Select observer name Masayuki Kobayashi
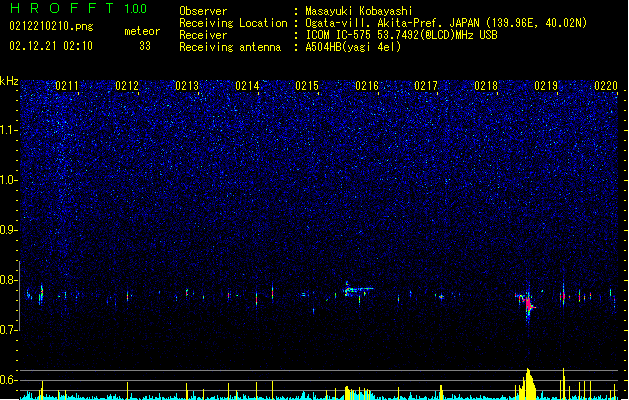 [359, 11]
